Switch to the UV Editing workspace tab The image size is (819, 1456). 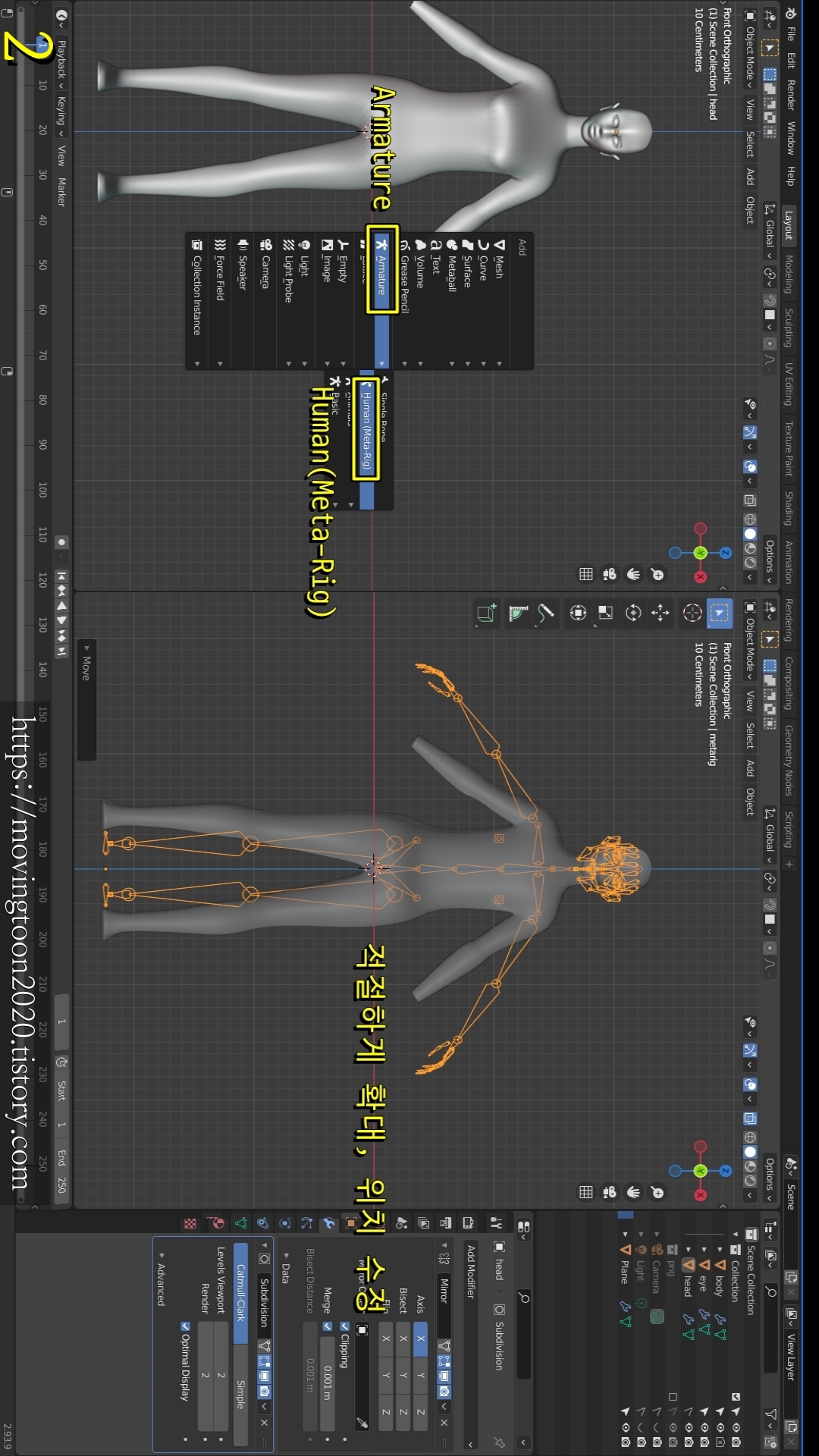(789, 384)
